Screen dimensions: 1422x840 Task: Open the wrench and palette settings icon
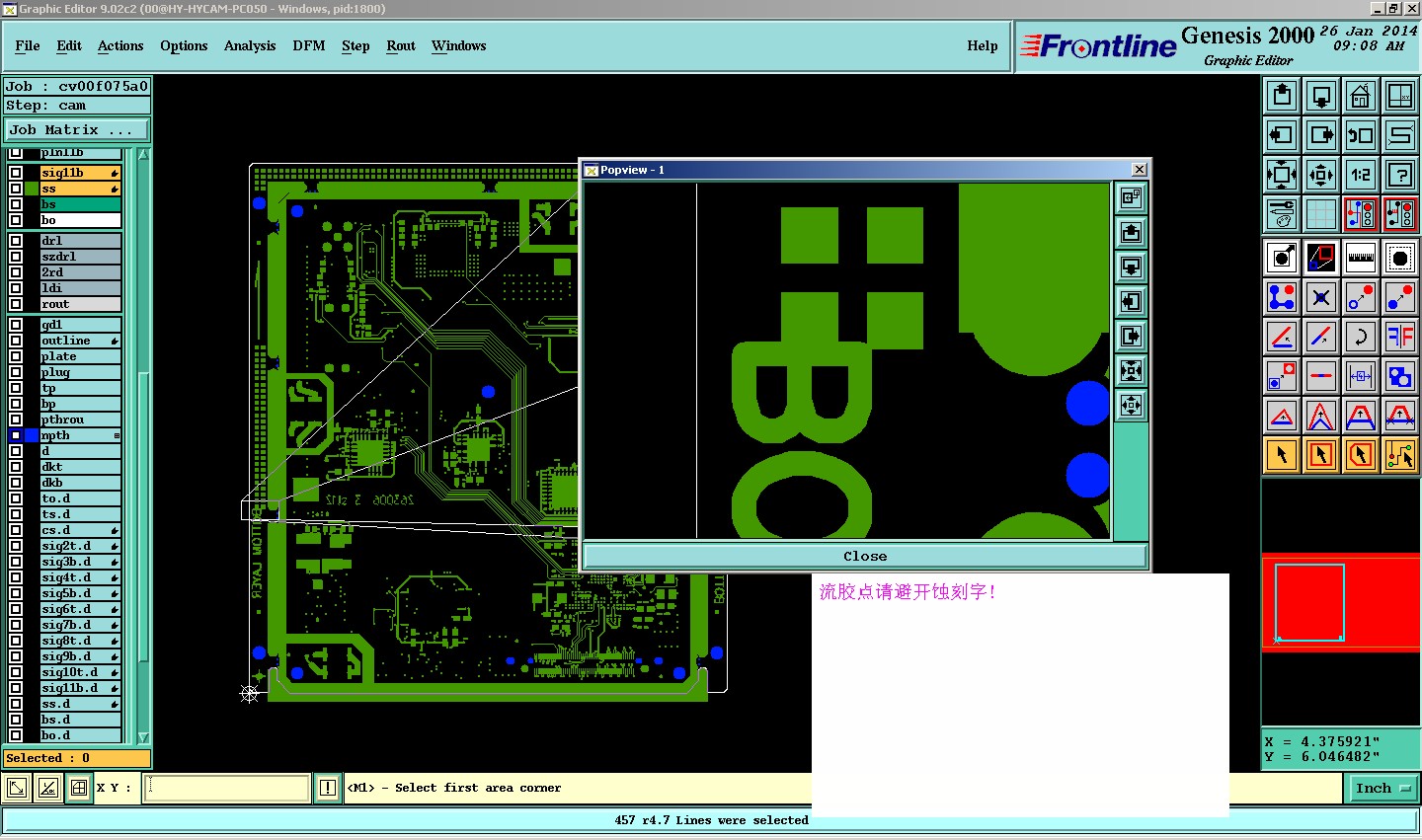click(1282, 214)
